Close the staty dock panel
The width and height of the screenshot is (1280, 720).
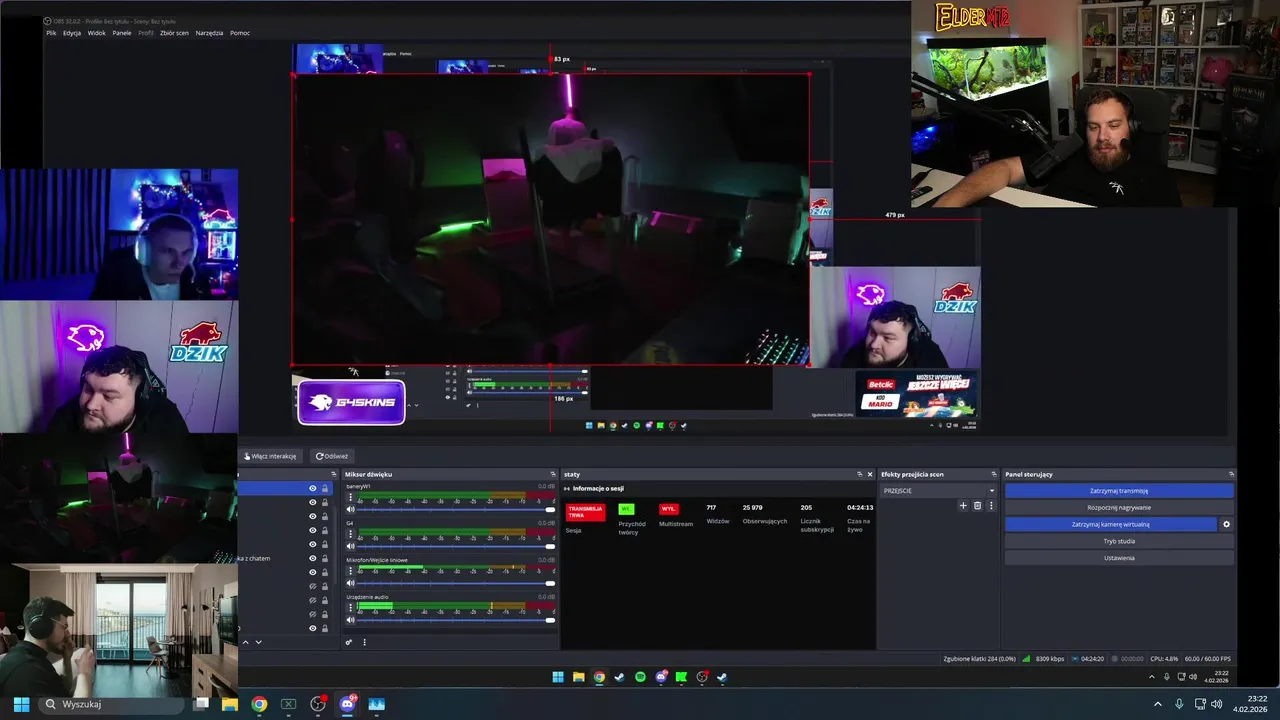(870, 474)
